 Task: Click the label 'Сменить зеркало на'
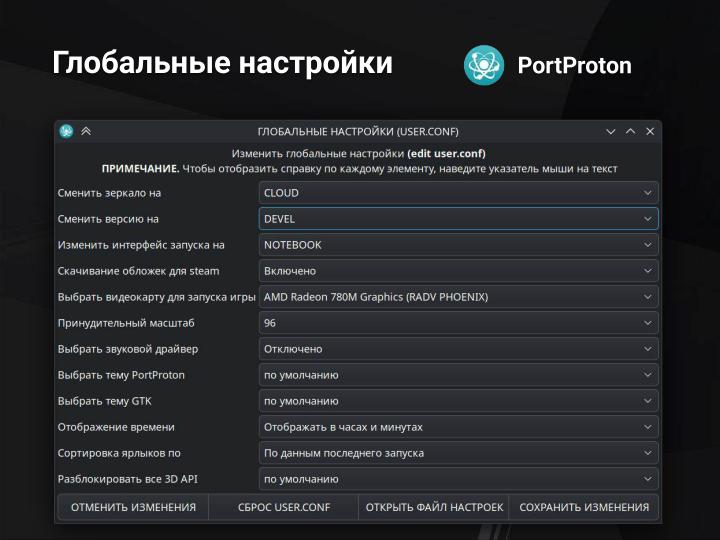pyautogui.click(x=109, y=193)
